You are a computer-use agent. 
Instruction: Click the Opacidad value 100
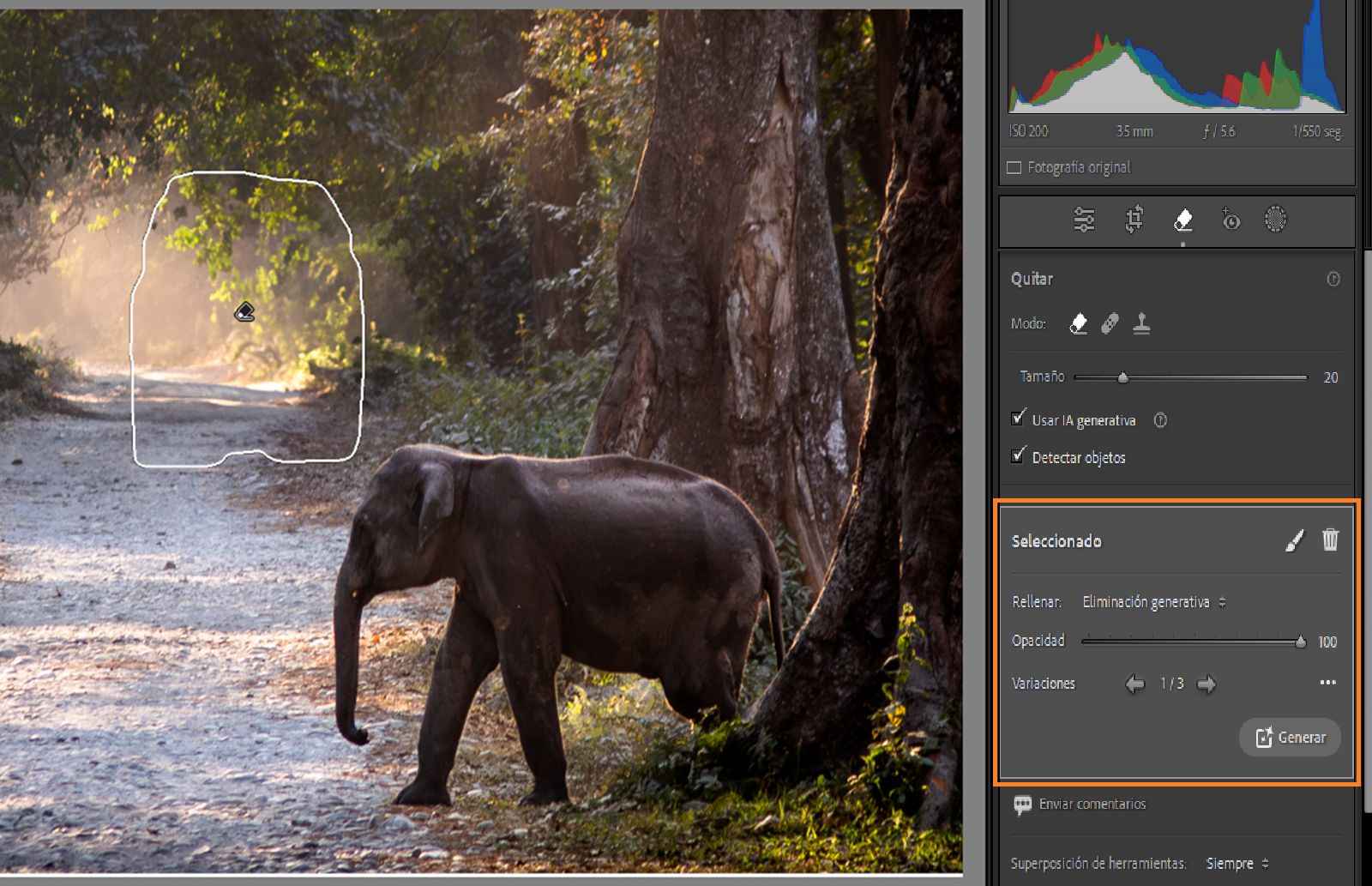[x=1327, y=642]
